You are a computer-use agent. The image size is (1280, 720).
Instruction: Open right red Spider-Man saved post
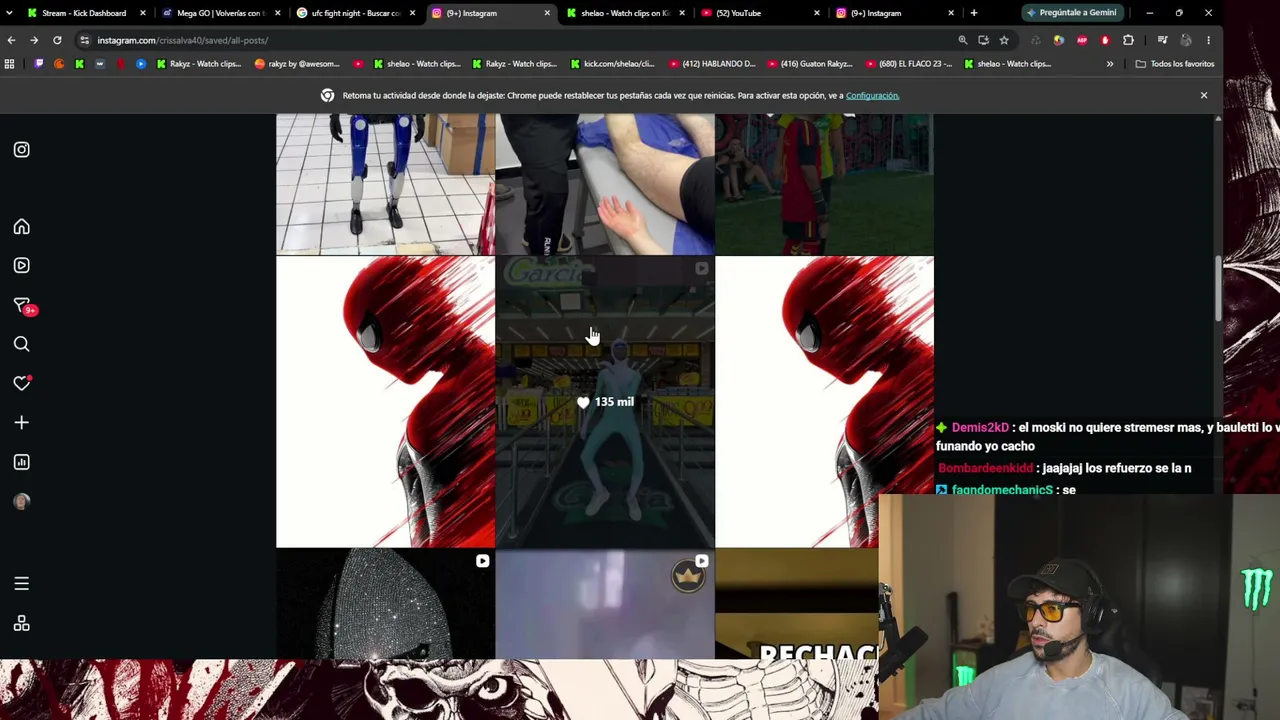point(825,402)
